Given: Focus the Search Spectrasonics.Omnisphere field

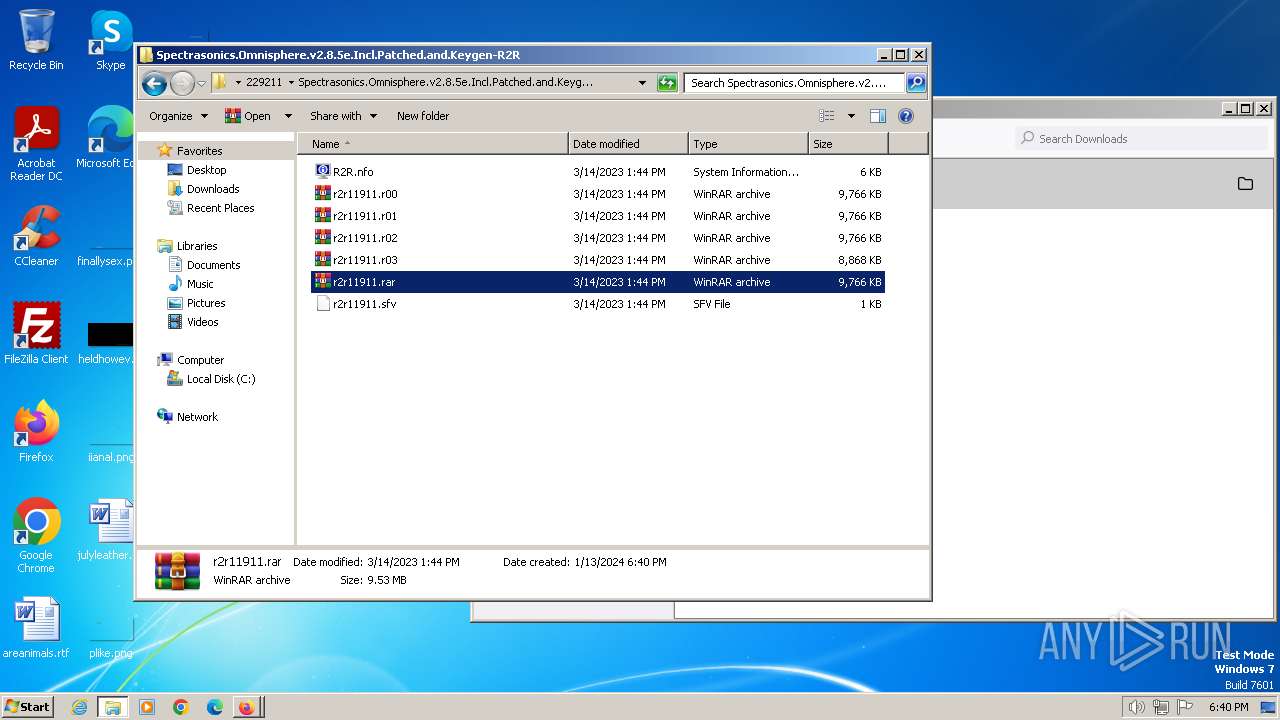Looking at the screenshot, I should (795, 83).
